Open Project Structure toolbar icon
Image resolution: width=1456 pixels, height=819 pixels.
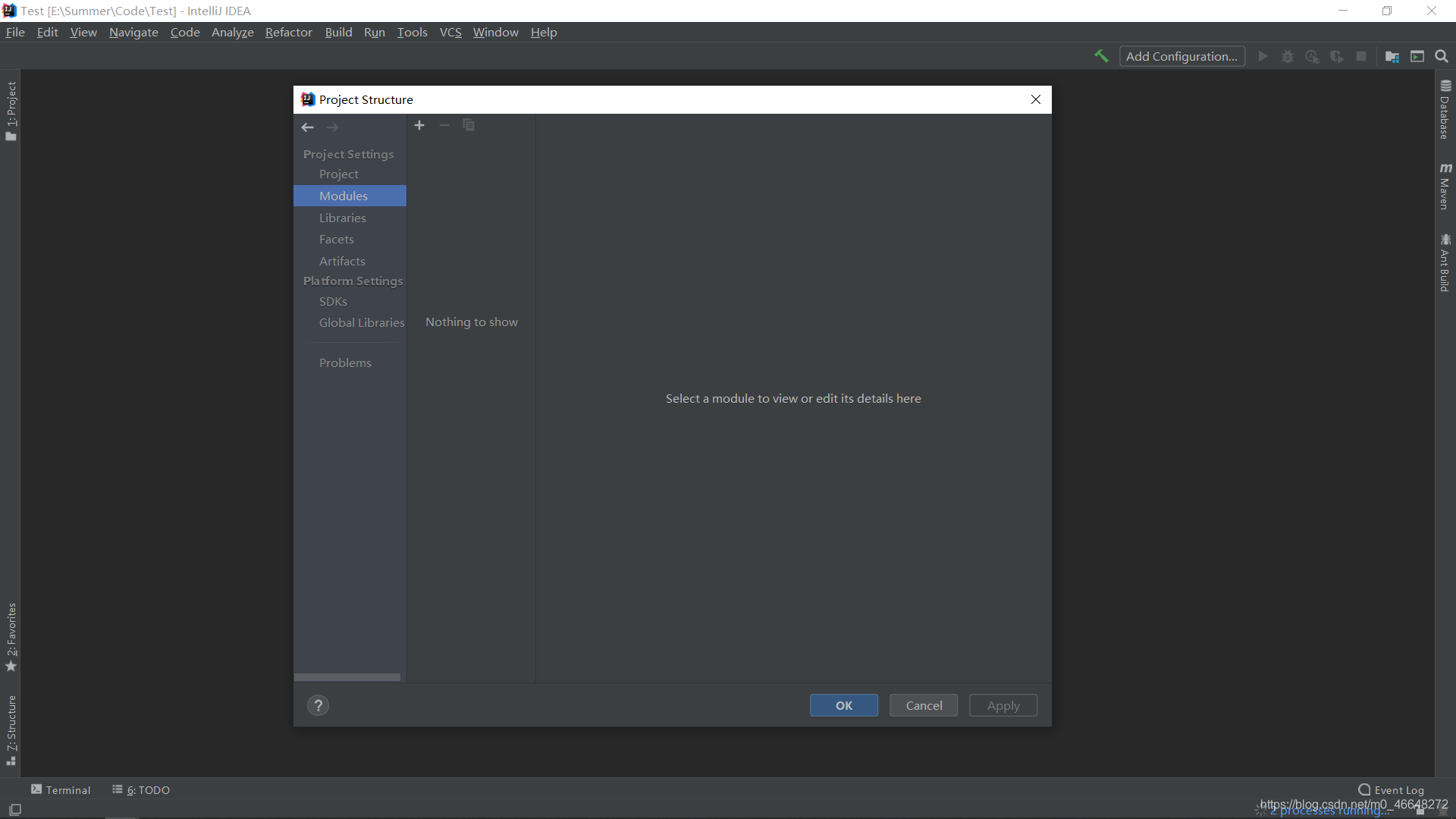pyautogui.click(x=1392, y=56)
